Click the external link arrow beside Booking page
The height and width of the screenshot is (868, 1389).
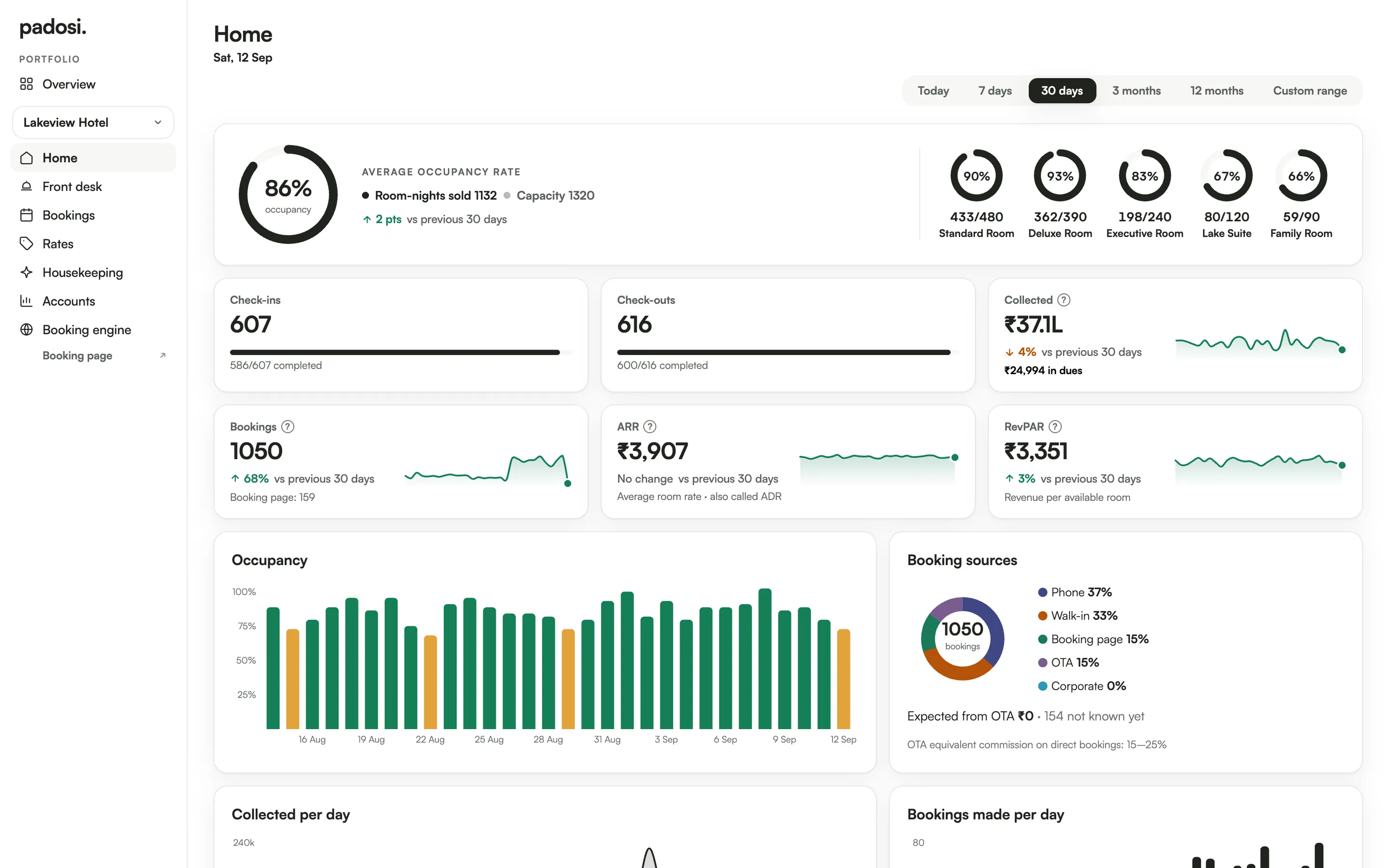point(163,355)
